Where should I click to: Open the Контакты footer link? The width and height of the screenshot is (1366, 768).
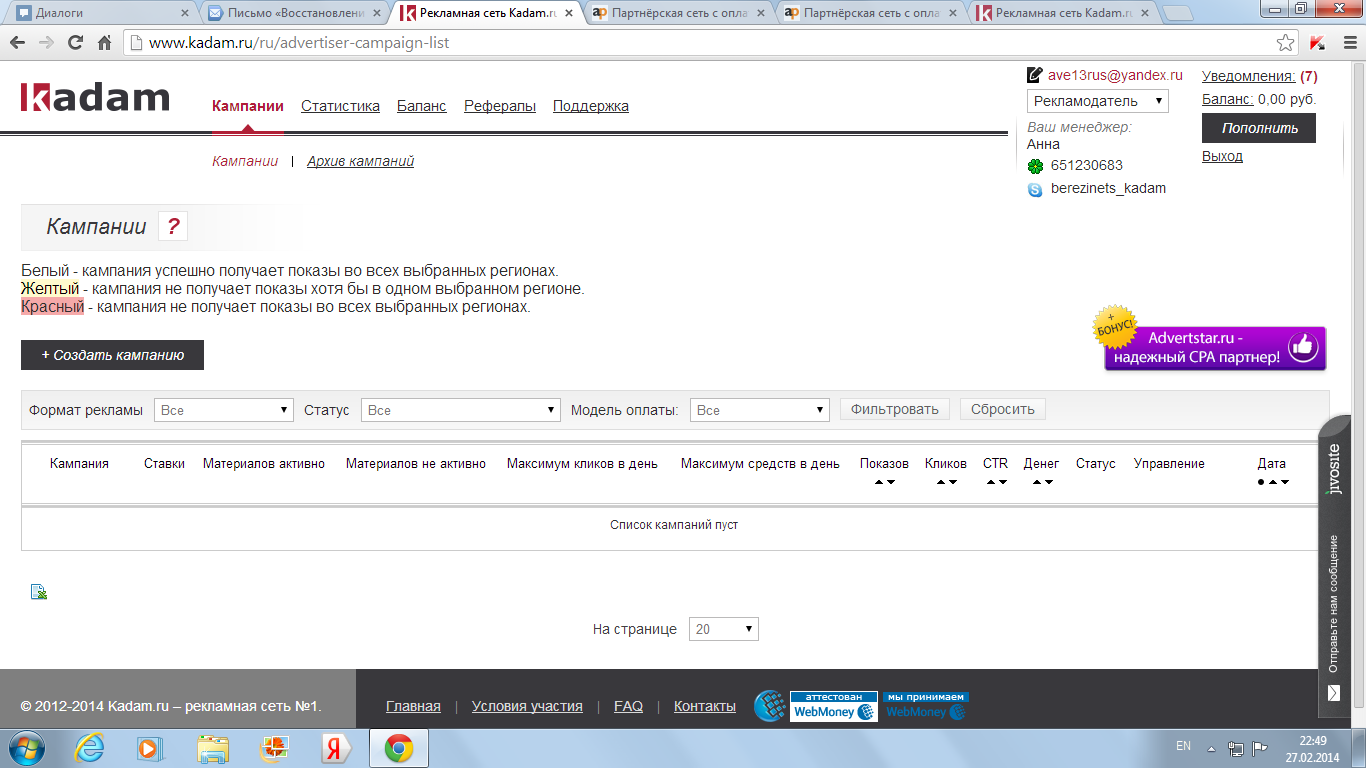[x=705, y=706]
